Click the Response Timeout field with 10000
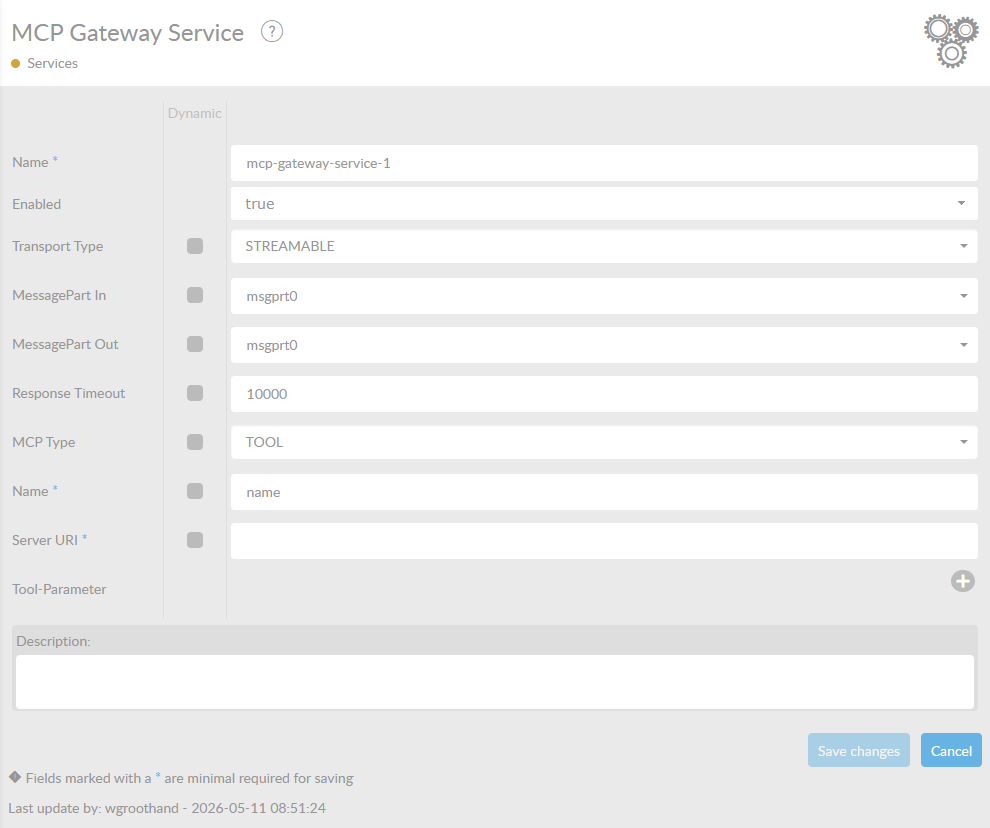 pyautogui.click(x=604, y=394)
